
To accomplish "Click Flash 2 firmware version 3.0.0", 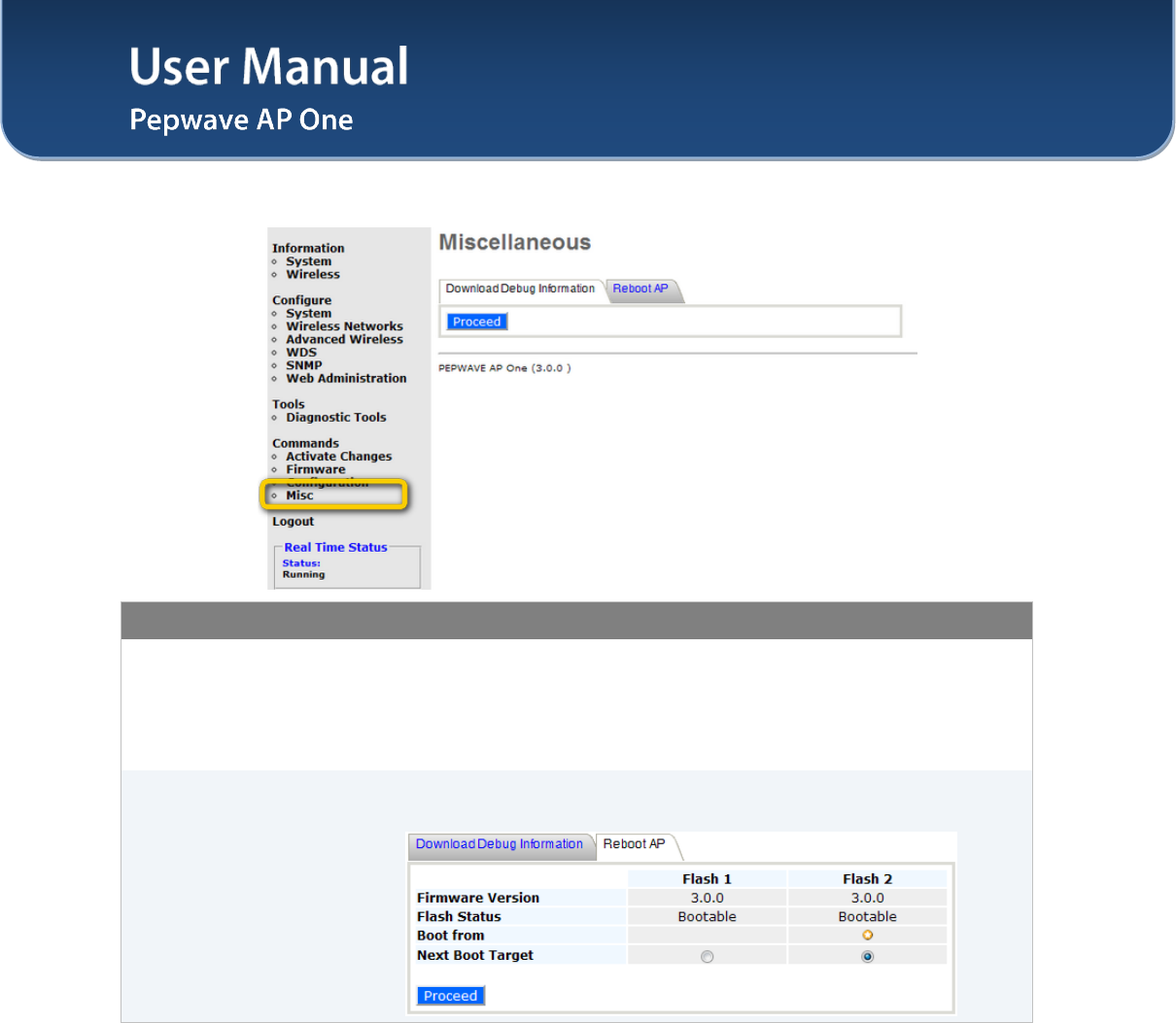I will [867, 899].
